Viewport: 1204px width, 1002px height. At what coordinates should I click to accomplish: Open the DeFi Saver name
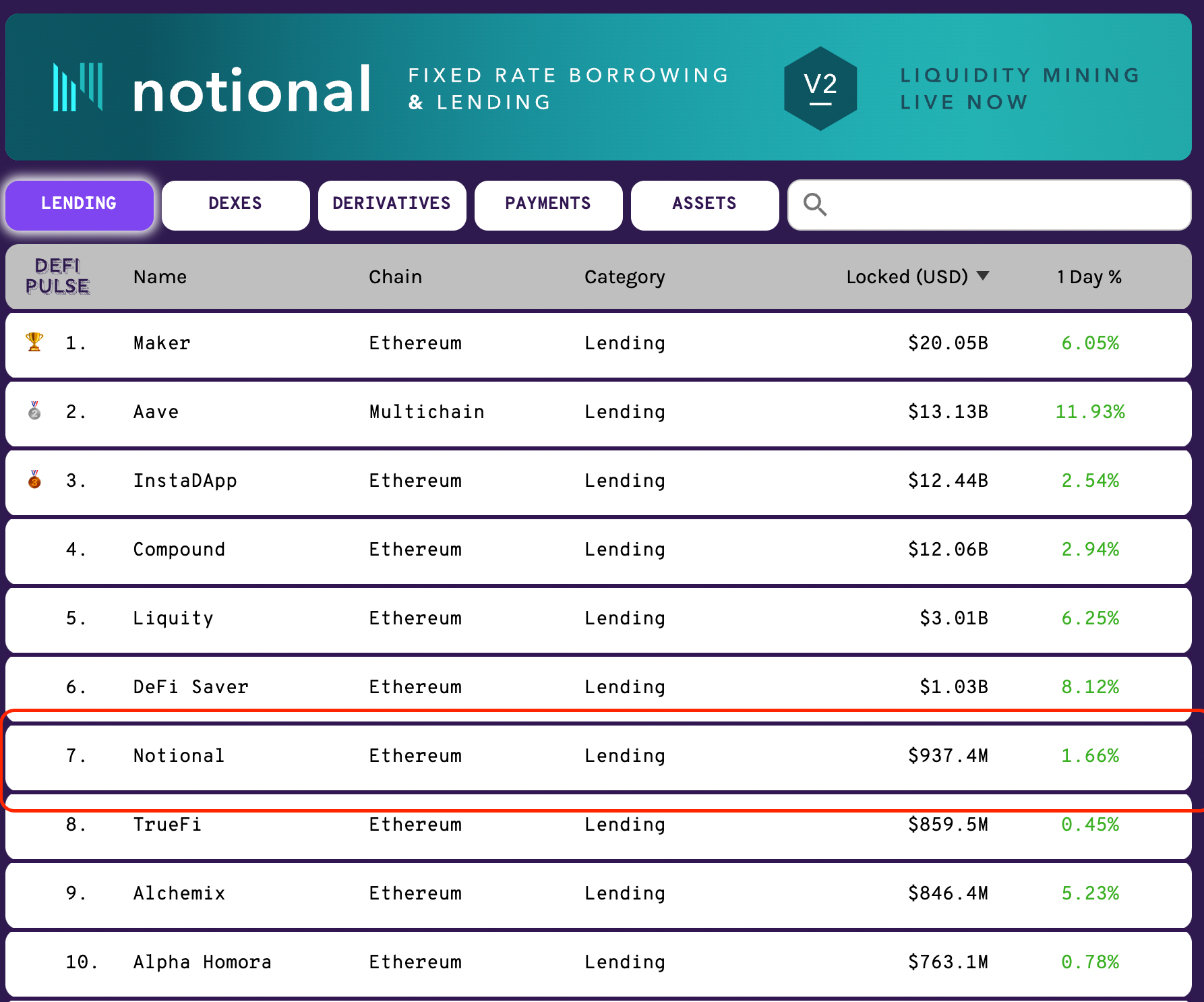(191, 687)
